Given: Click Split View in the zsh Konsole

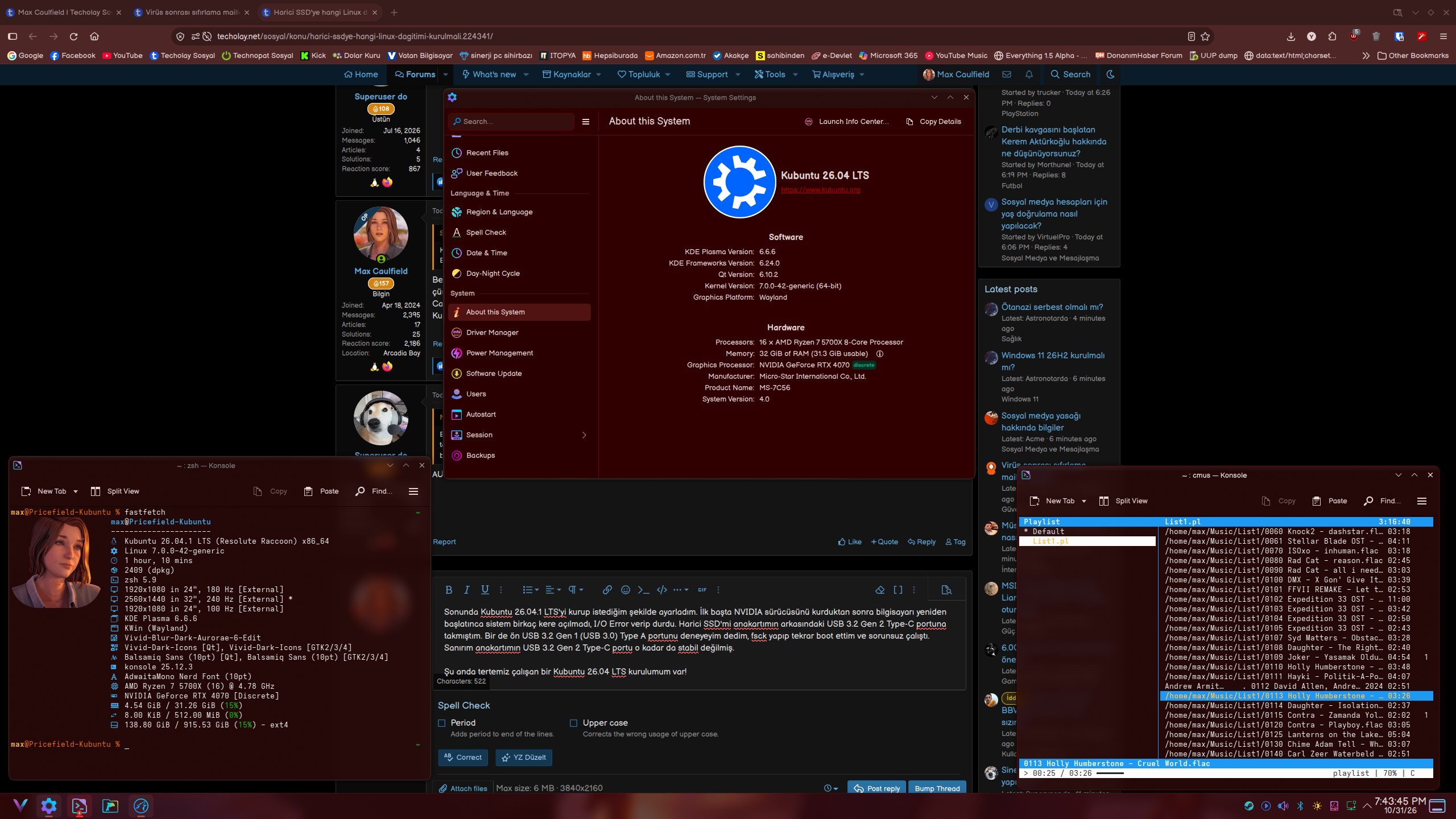Looking at the screenshot, I should (115, 491).
